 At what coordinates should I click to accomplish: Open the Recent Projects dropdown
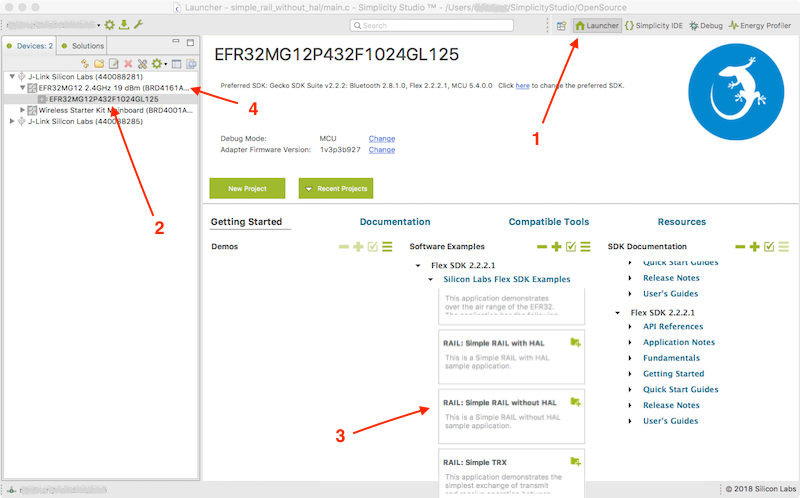click(x=336, y=188)
